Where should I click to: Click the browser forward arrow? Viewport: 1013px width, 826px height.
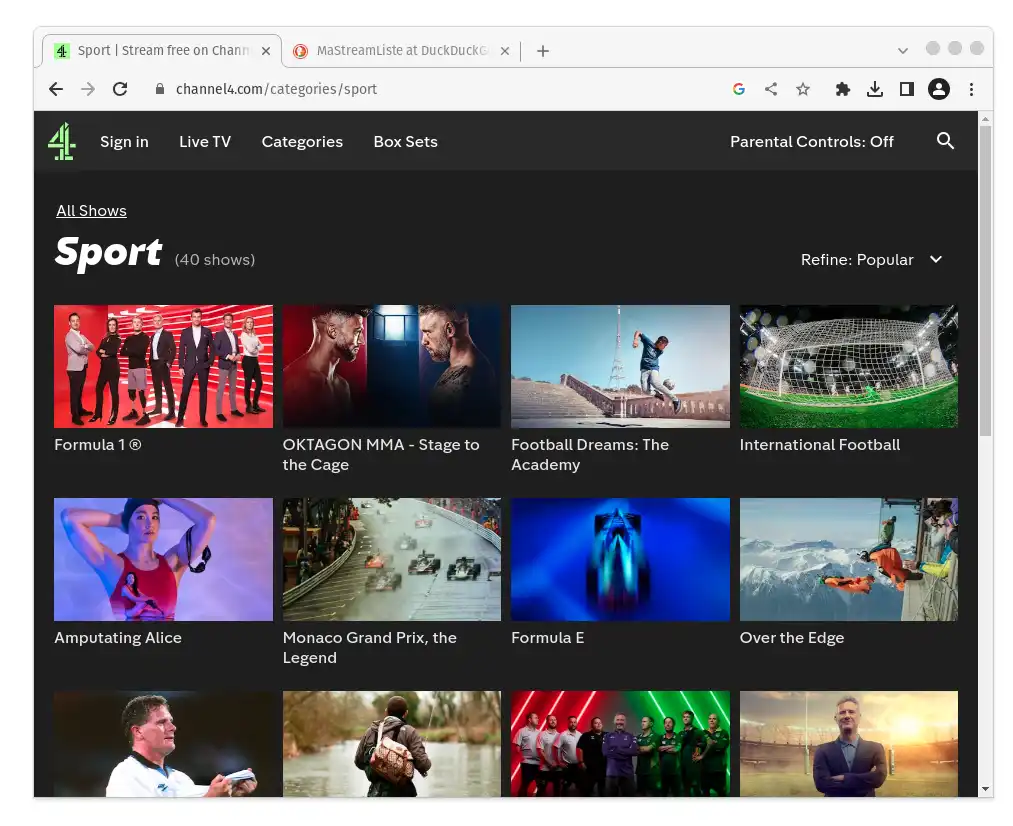(x=88, y=89)
